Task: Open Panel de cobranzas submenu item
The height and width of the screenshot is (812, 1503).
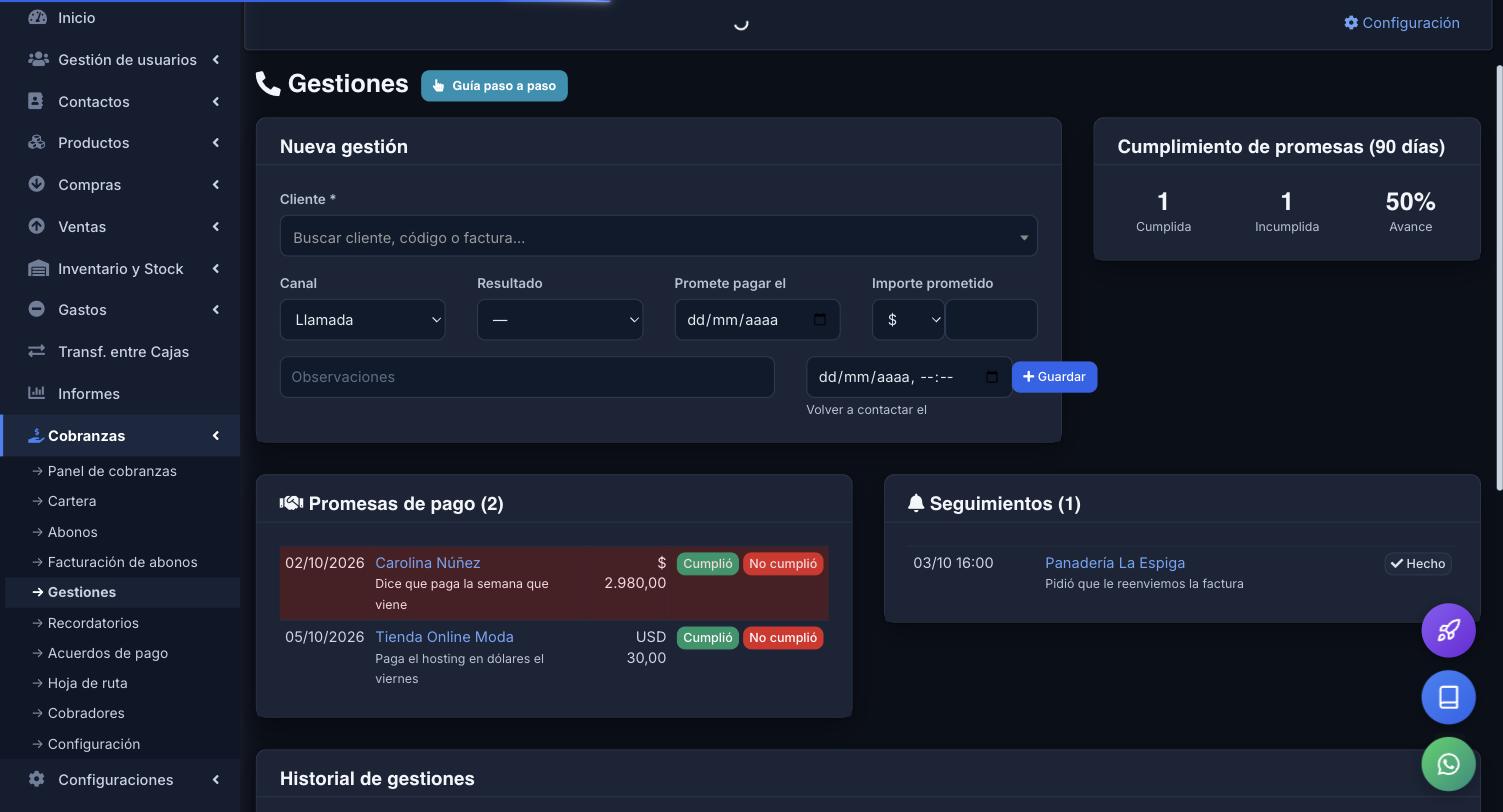Action: click(x=112, y=471)
